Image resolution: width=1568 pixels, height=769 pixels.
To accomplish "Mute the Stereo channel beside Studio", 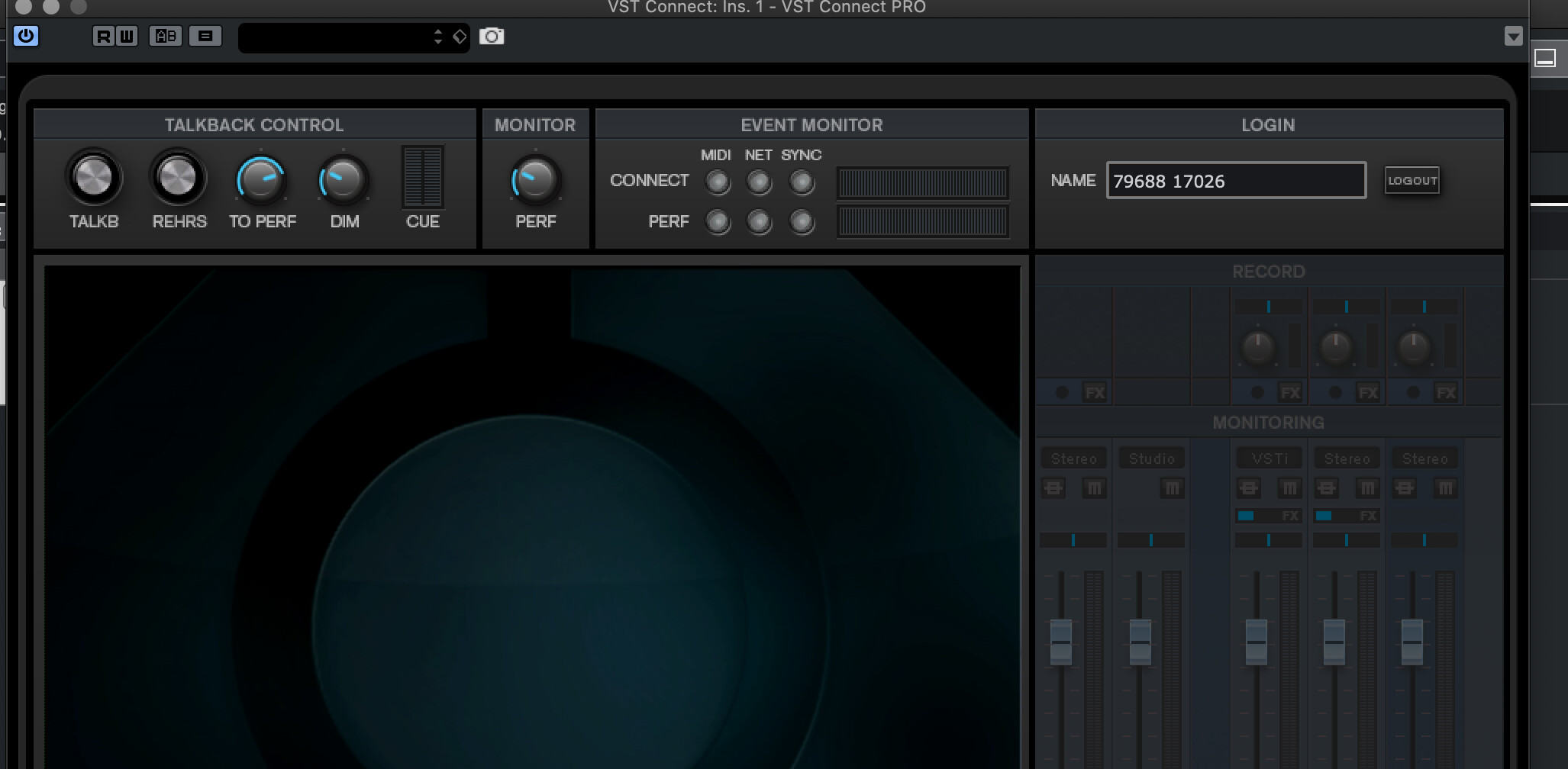I will (1094, 487).
